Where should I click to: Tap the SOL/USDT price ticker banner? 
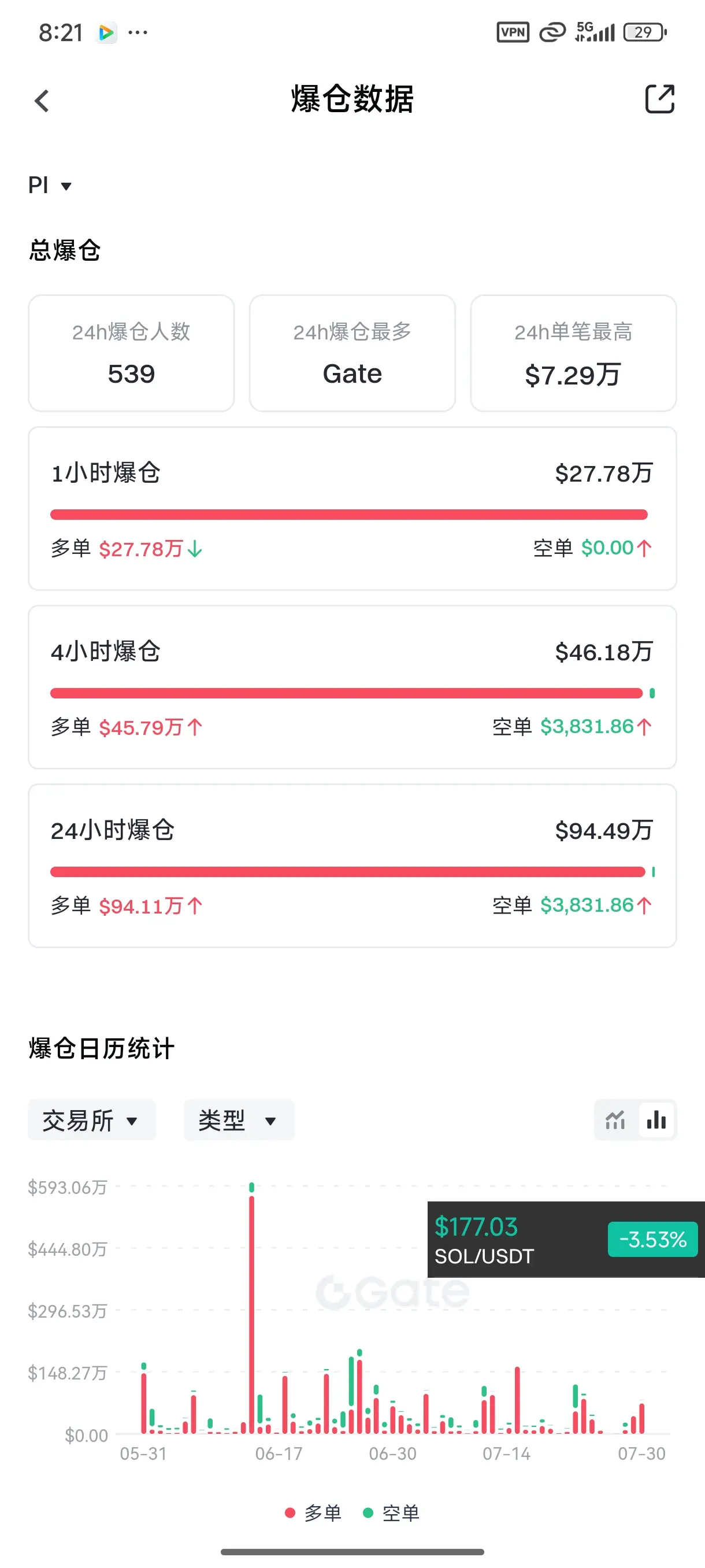coord(566,1239)
